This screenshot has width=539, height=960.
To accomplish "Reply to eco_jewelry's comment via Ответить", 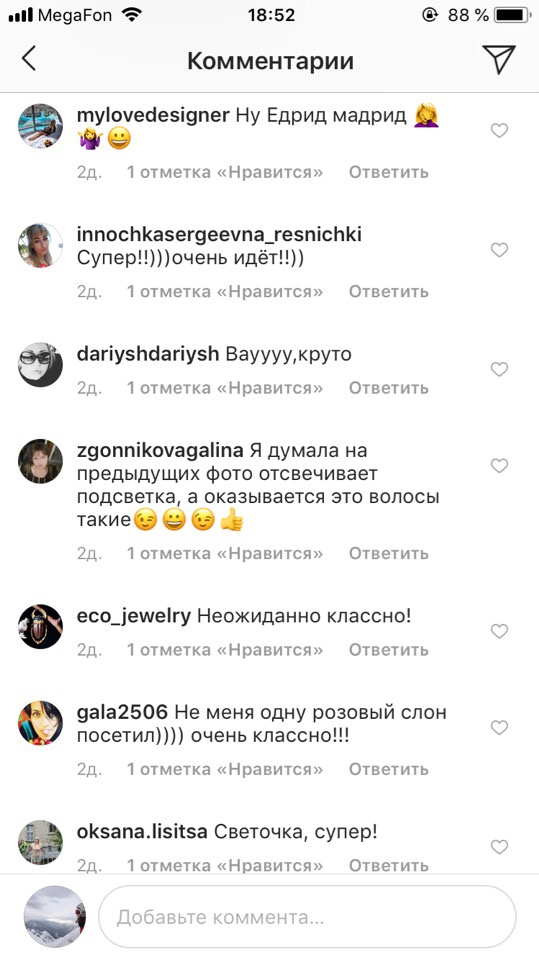I will pos(388,650).
